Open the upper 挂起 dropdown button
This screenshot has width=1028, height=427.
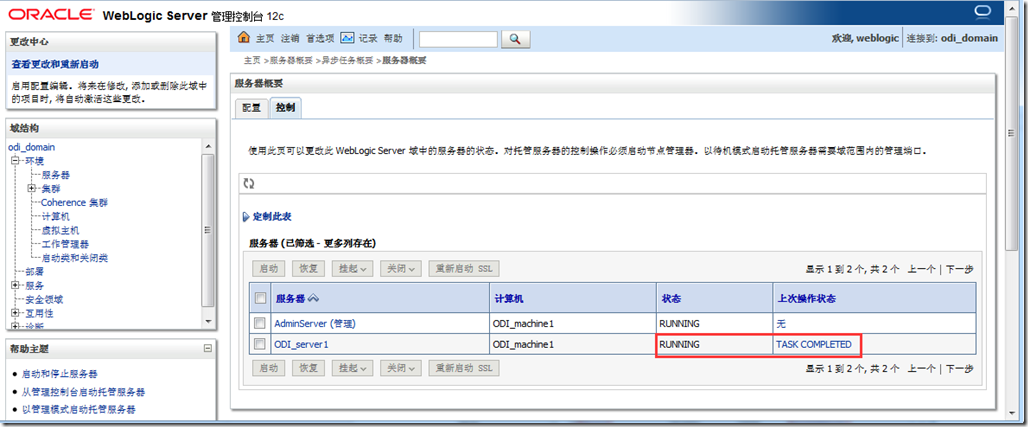coord(353,268)
